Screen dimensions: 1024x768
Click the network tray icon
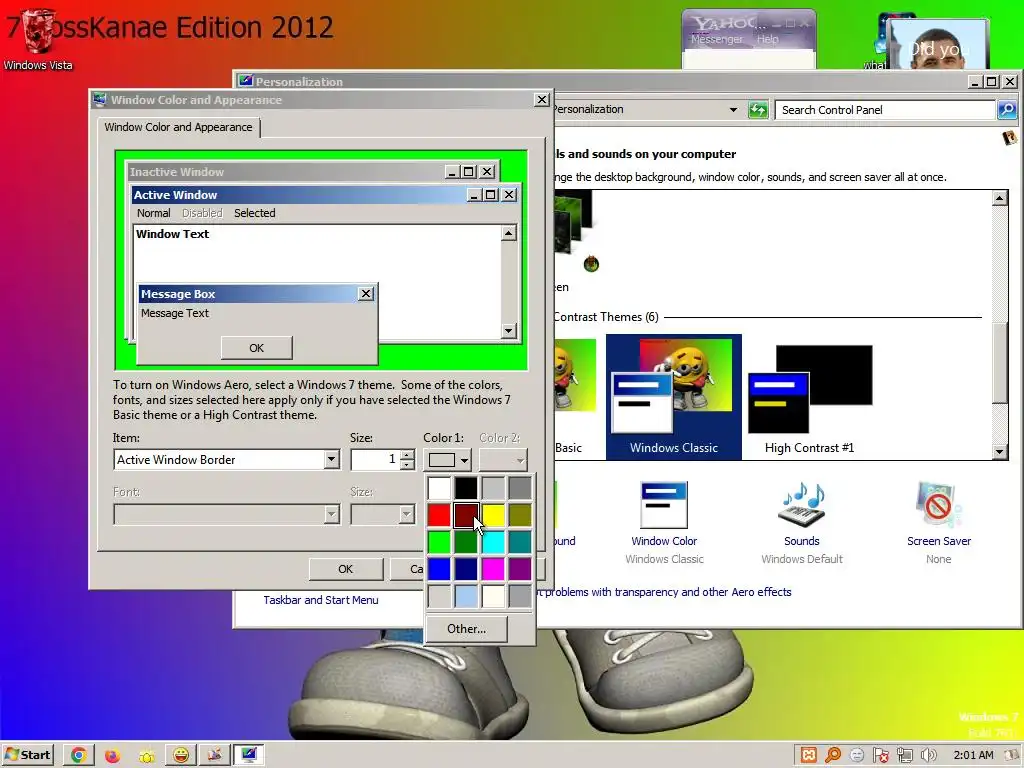pos(904,755)
